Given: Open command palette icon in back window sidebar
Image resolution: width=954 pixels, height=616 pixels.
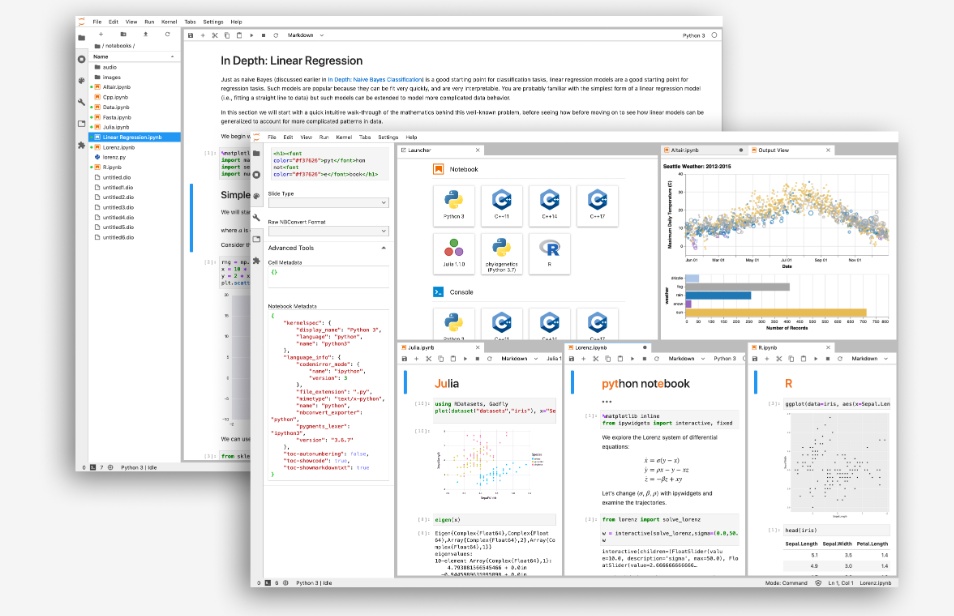Looking at the screenshot, I should 82,80.
